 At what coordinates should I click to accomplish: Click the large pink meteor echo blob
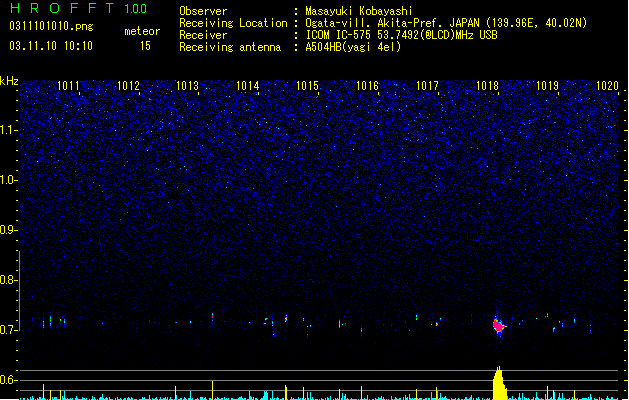[498, 325]
